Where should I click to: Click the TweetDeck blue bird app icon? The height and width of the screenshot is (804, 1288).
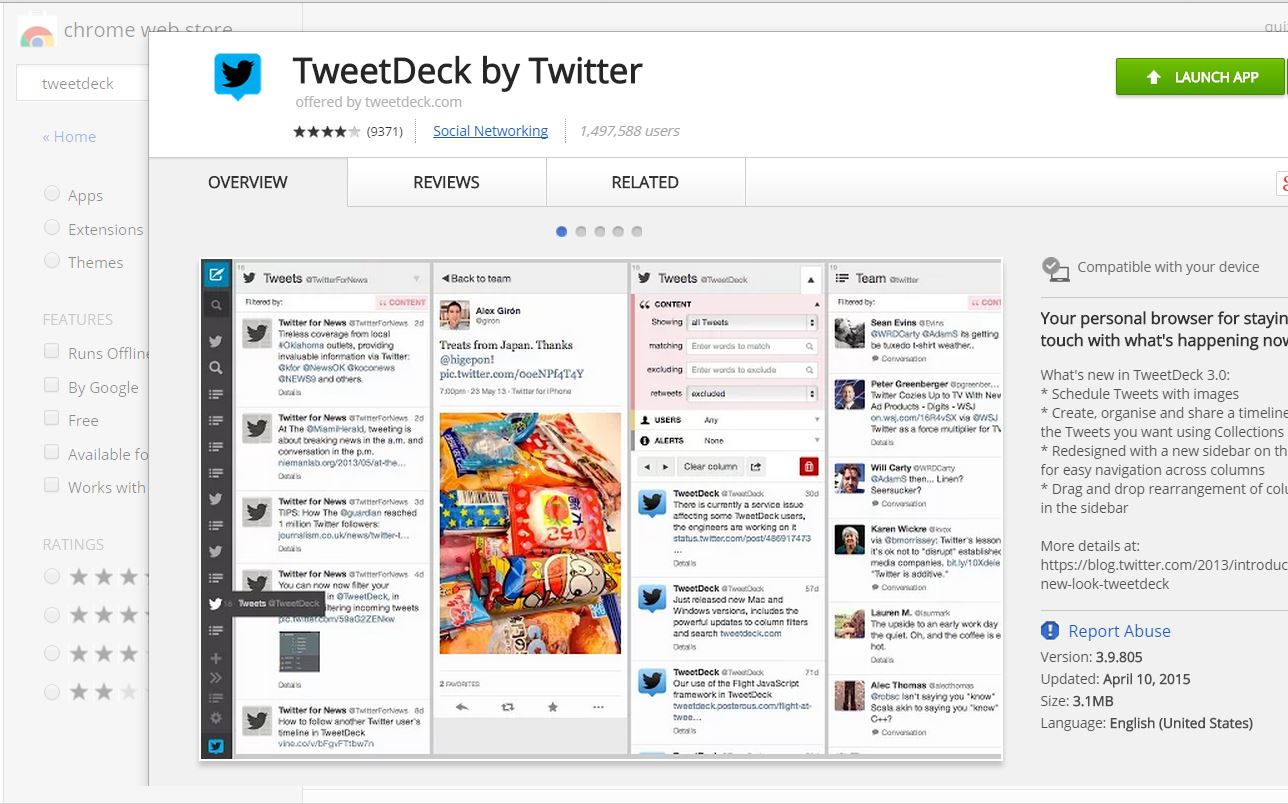[x=237, y=77]
